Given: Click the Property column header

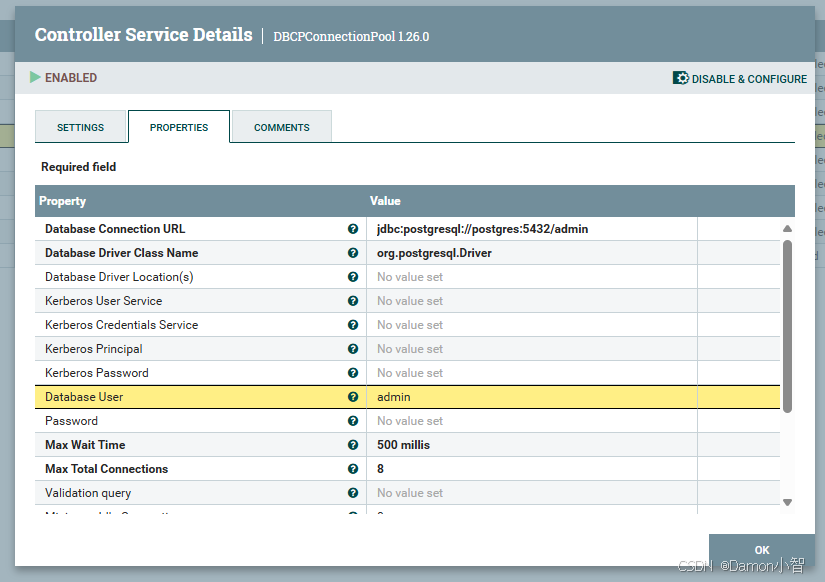Looking at the screenshot, I should click(62, 201).
